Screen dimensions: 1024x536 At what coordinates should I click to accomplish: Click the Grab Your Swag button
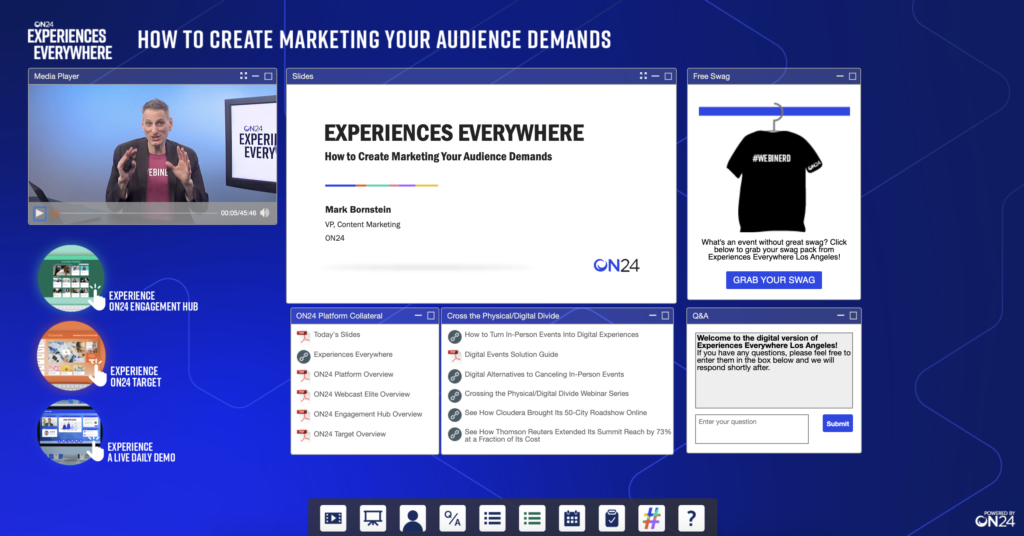pos(774,280)
